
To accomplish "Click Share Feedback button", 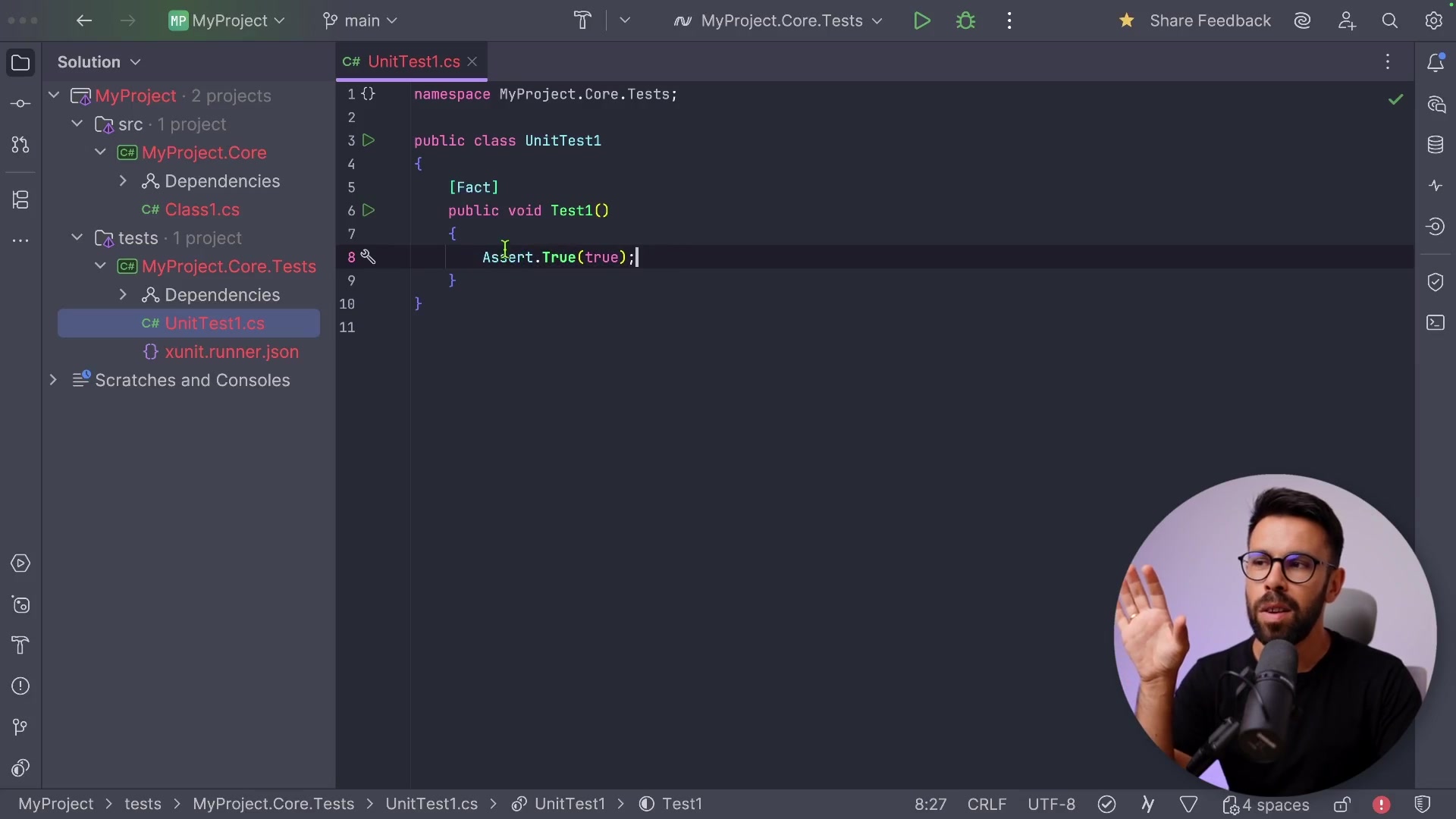I will pos(1210,20).
